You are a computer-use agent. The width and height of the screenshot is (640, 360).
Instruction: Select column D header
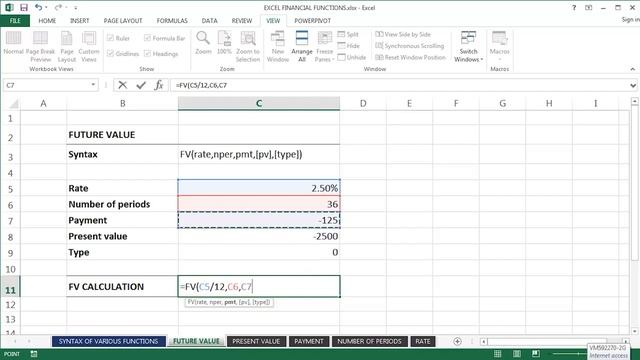tap(363, 104)
